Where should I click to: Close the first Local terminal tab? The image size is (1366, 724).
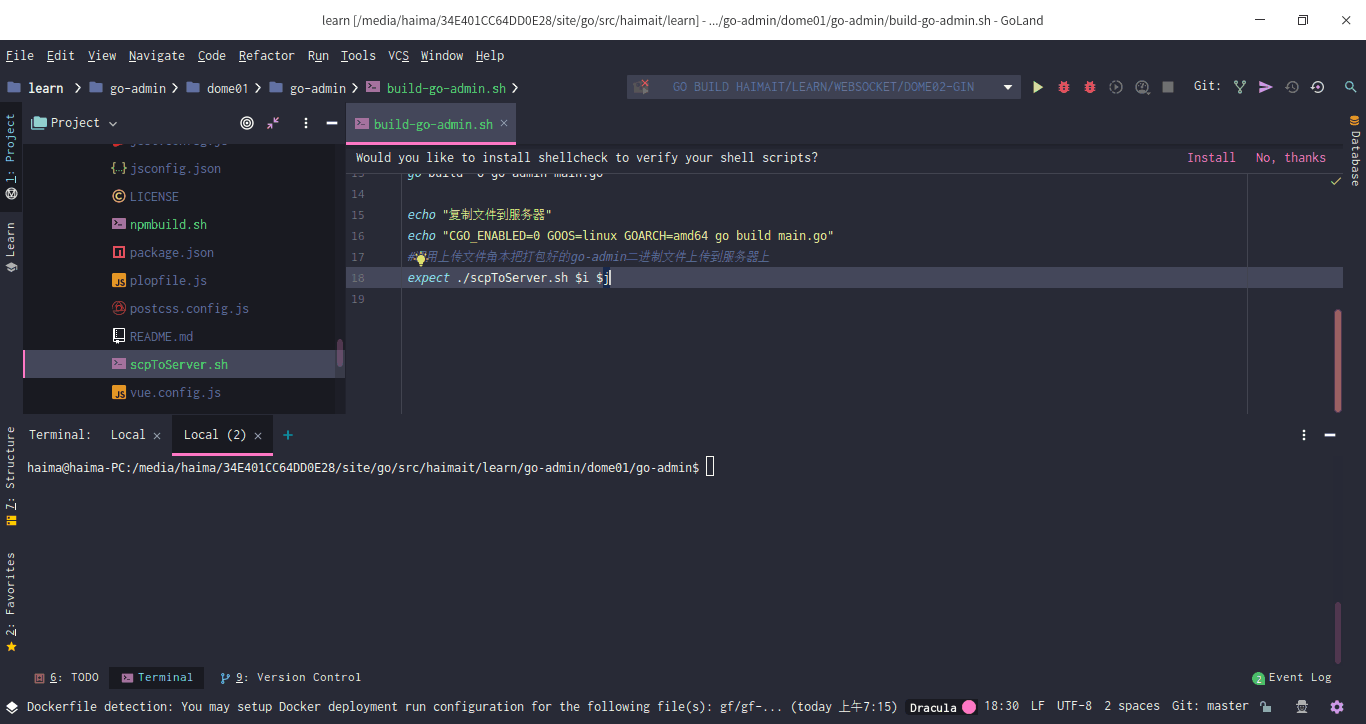click(156, 435)
